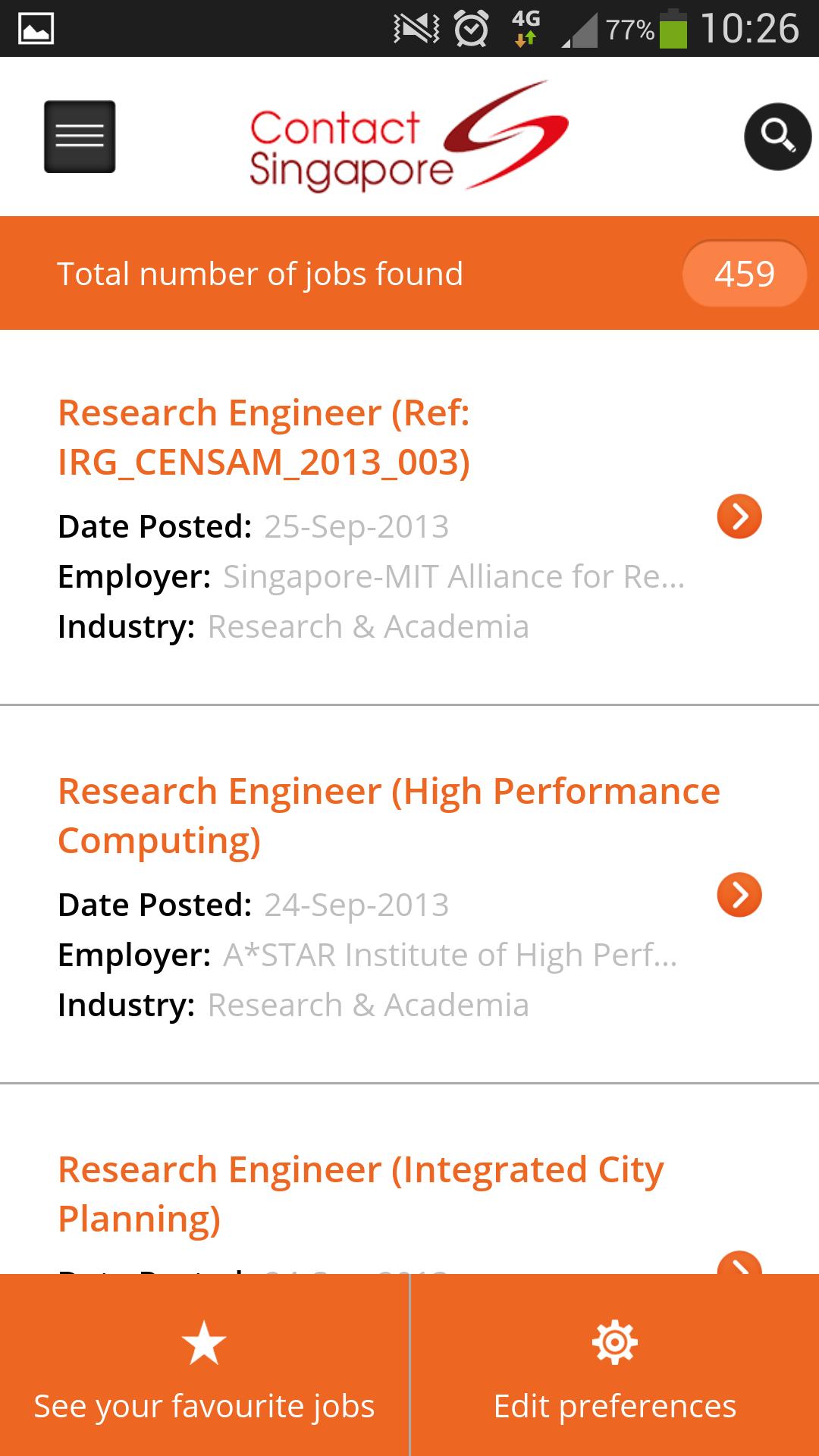Expand the Integrated City Planning job arrow
The height and width of the screenshot is (1456, 819).
[739, 1263]
